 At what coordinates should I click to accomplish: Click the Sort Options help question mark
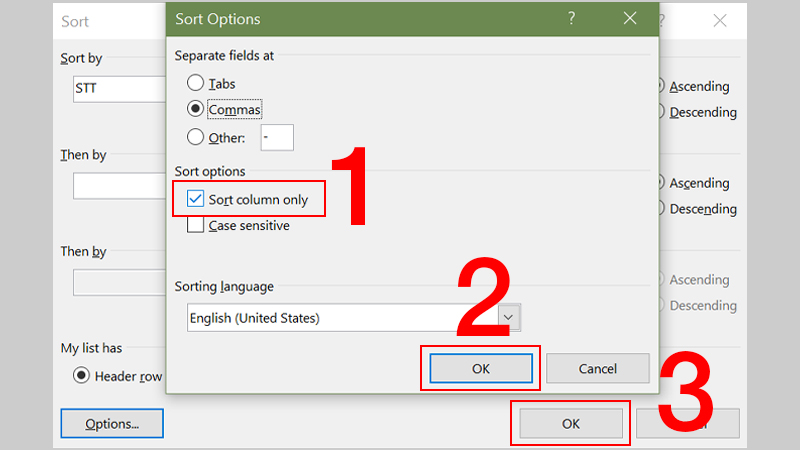(x=571, y=18)
